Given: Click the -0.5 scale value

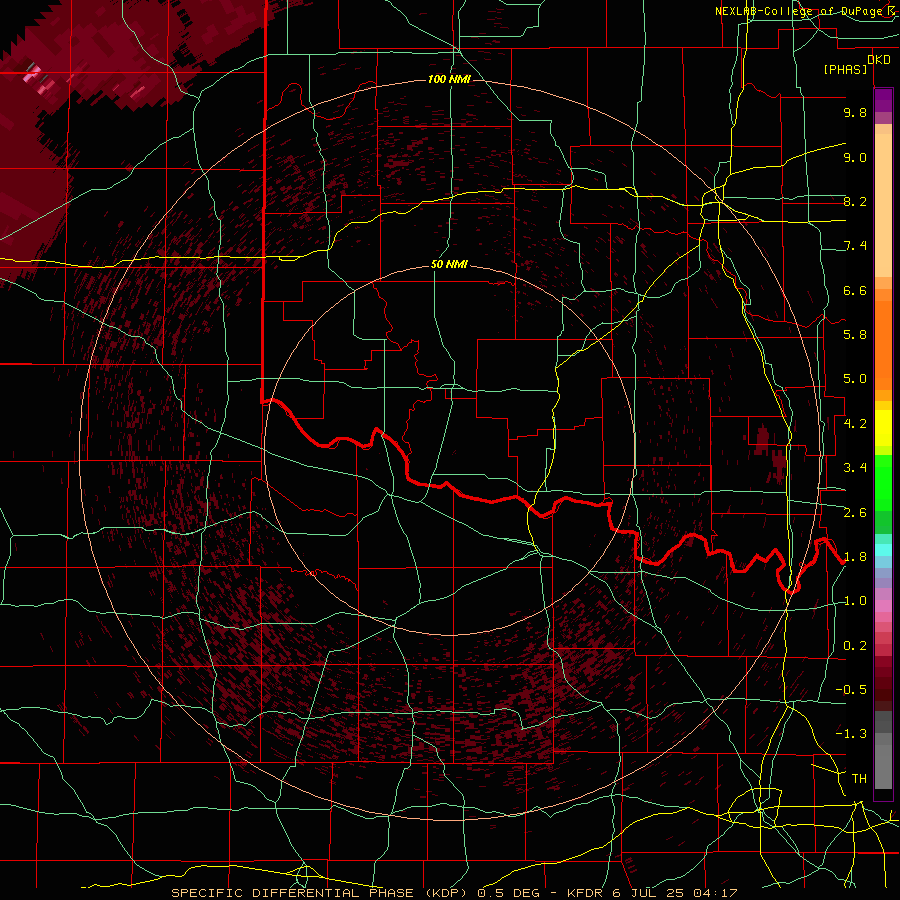Looking at the screenshot, I should point(851,690).
